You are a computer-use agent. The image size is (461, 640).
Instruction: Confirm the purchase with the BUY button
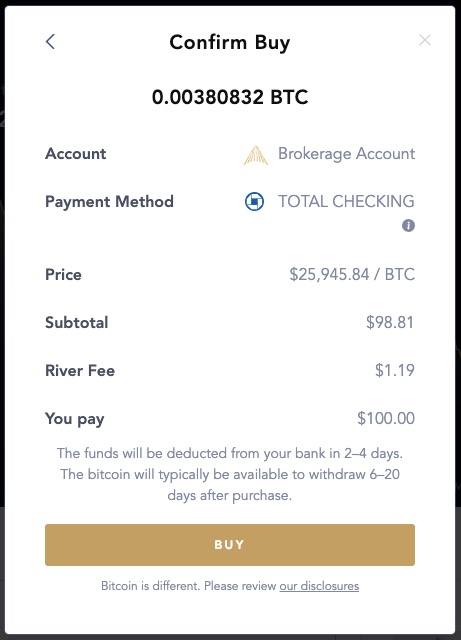230,544
